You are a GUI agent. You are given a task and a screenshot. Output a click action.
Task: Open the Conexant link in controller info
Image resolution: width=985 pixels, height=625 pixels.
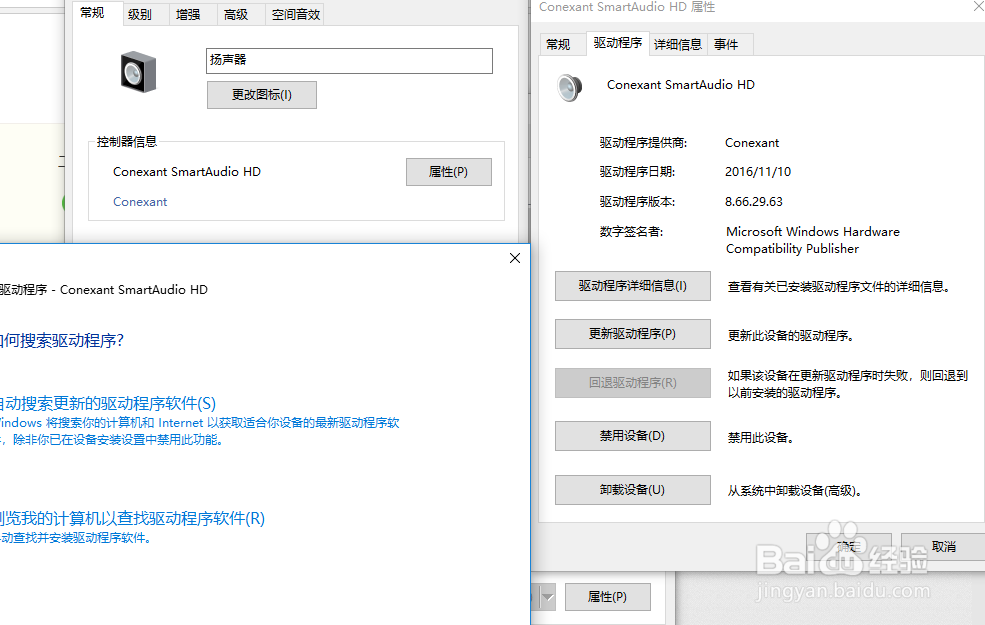coord(140,202)
